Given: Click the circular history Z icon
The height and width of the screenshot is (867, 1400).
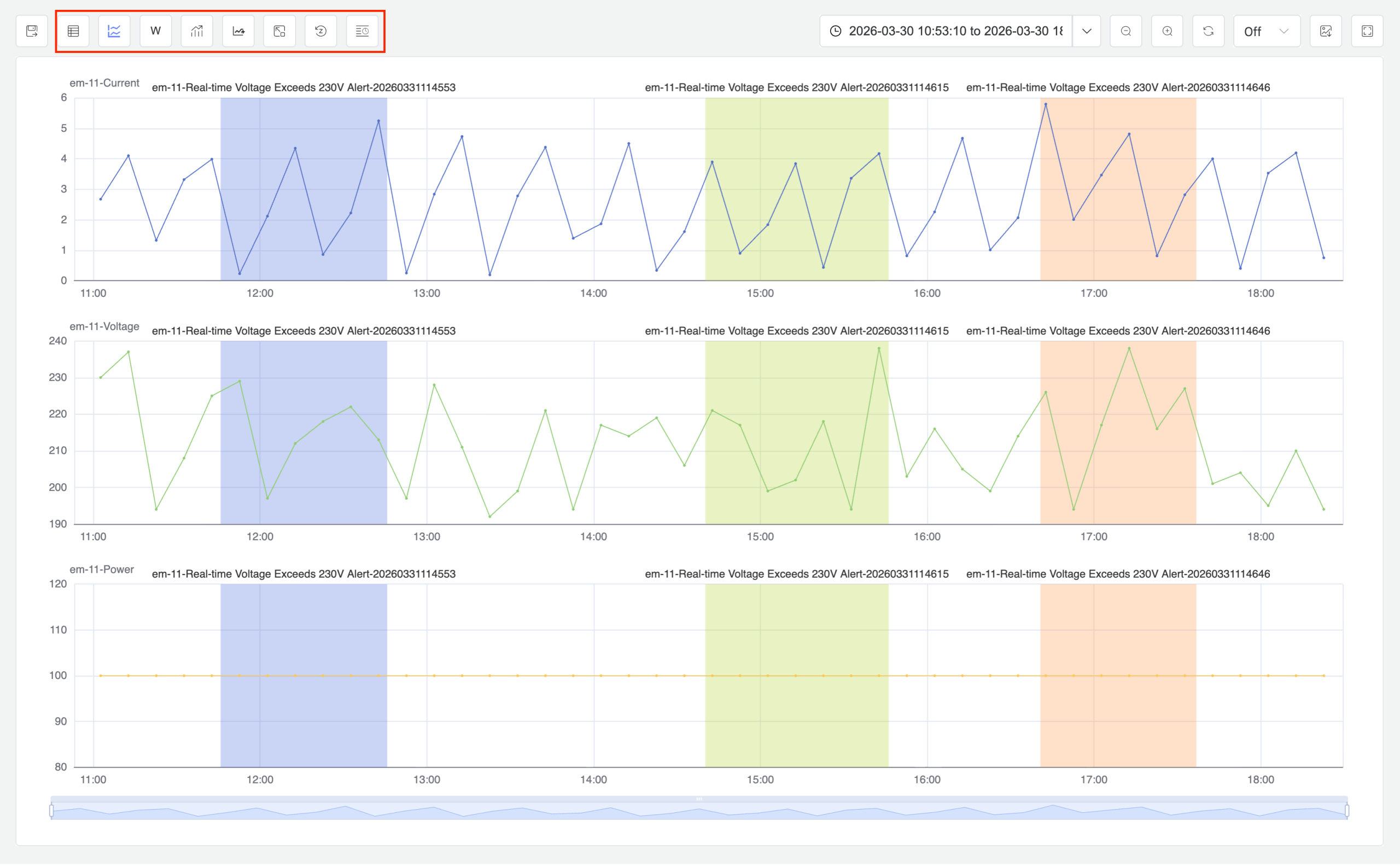Looking at the screenshot, I should point(320,31).
